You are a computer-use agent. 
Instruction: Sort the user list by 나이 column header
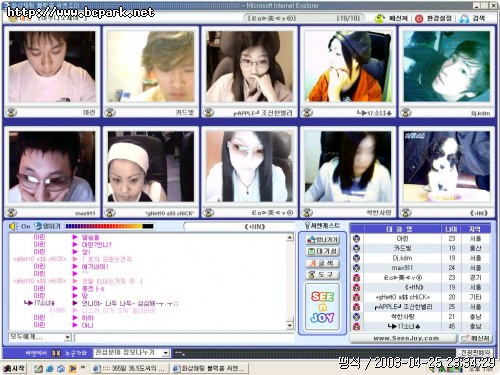[451, 229]
